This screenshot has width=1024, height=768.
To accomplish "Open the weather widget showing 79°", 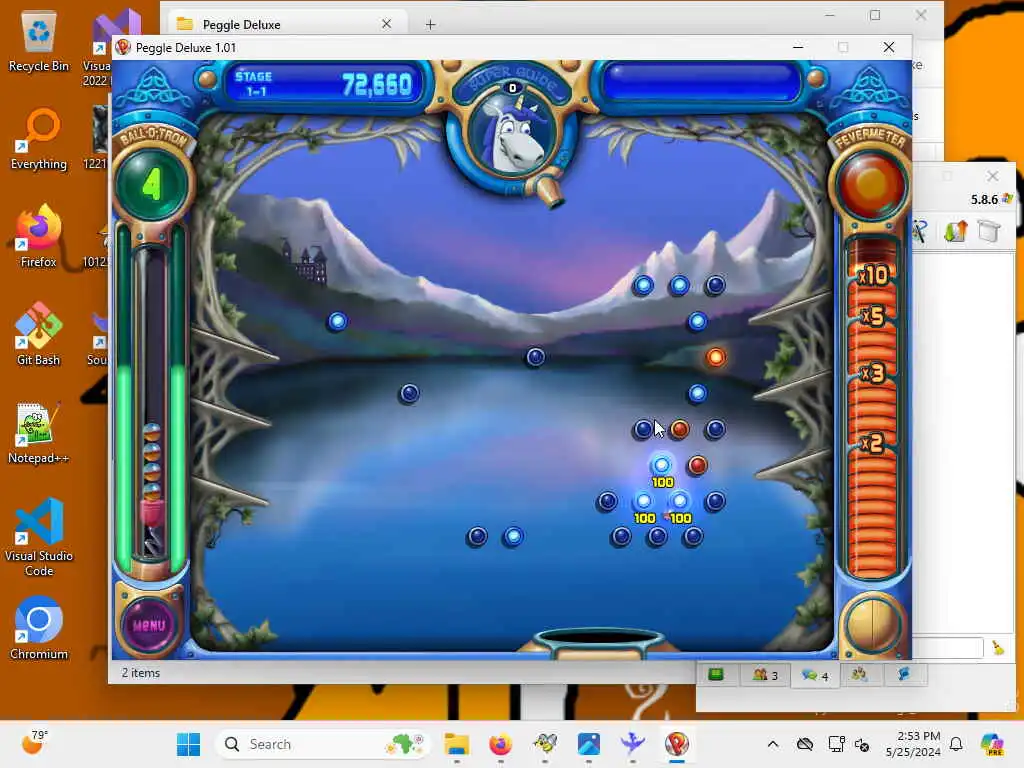I will click(34, 743).
